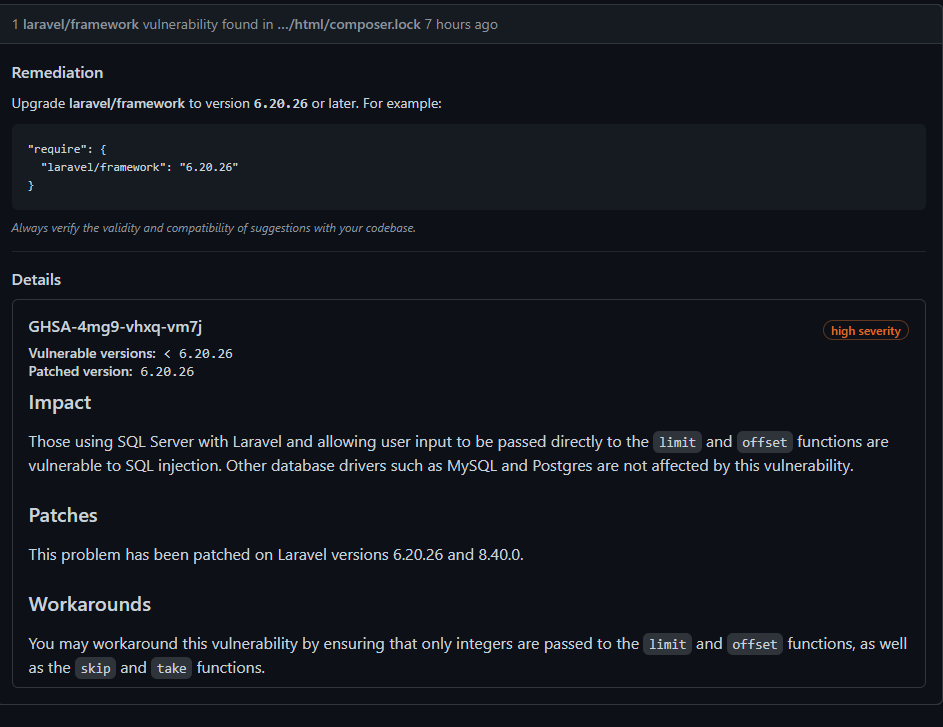Click laravel/framework in the alert header

point(81,24)
